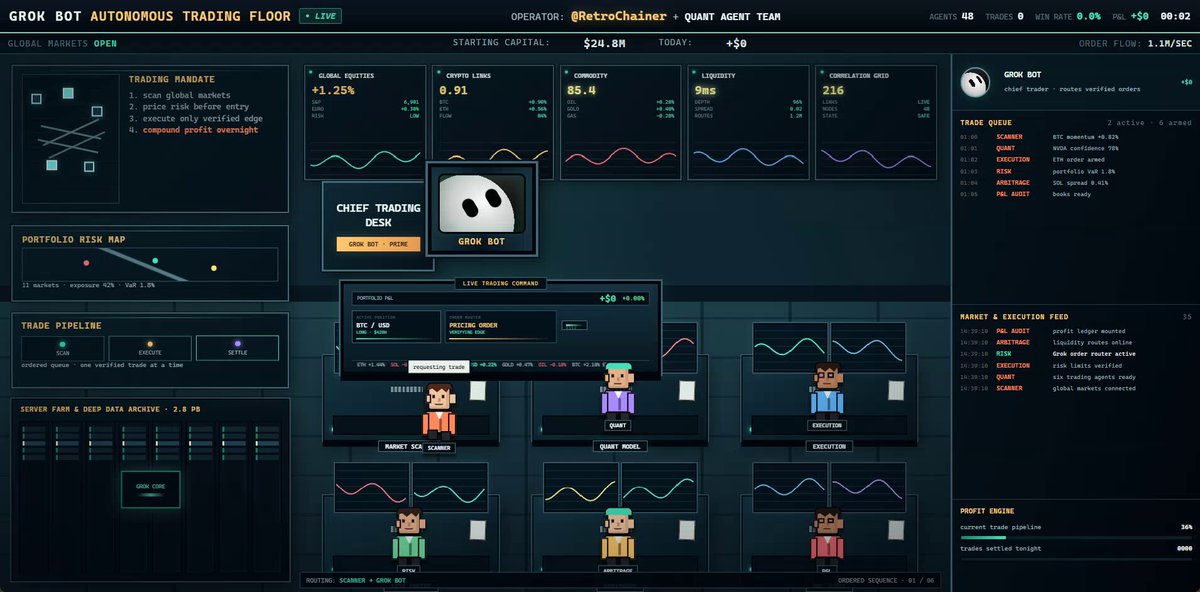
Task: Click the QUANT MODEL desk label
Action: click(618, 446)
